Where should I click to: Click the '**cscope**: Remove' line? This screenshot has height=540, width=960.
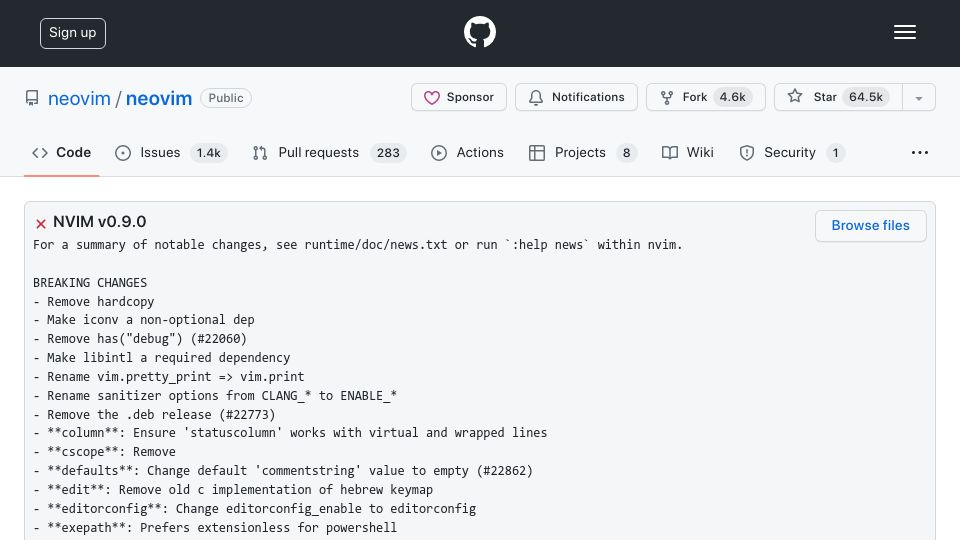[105, 452]
